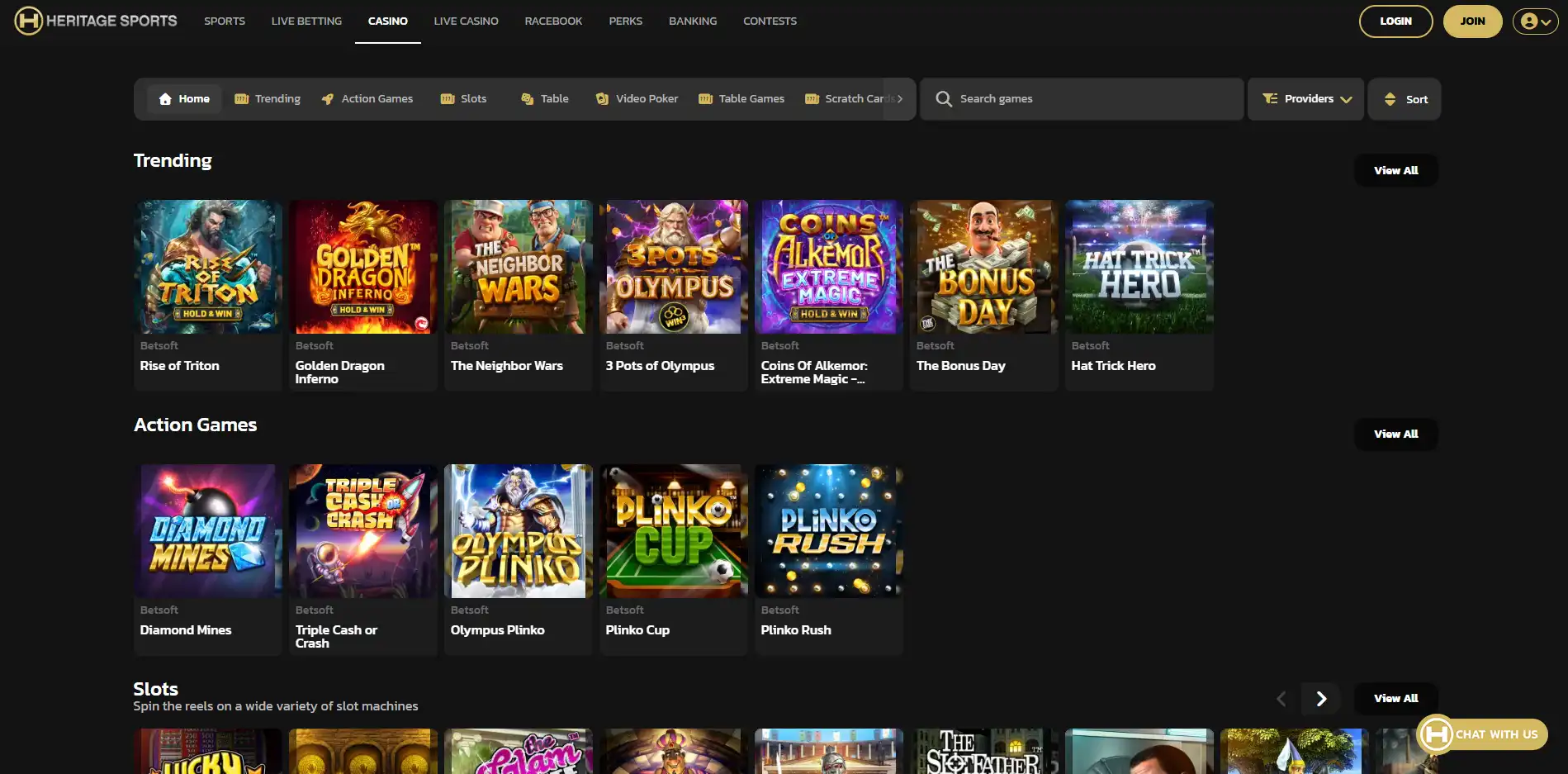1568x774 pixels.
Task: View all Slots games
Action: coord(1396,698)
